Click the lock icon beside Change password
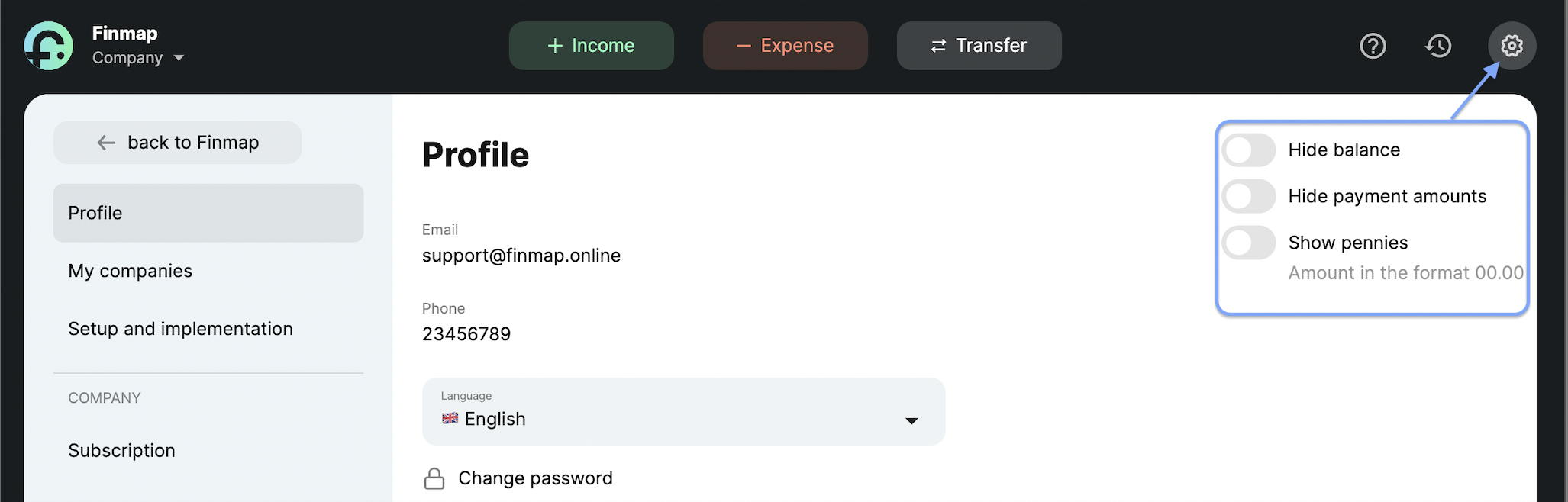Viewport: 1568px width, 502px height. [x=434, y=478]
